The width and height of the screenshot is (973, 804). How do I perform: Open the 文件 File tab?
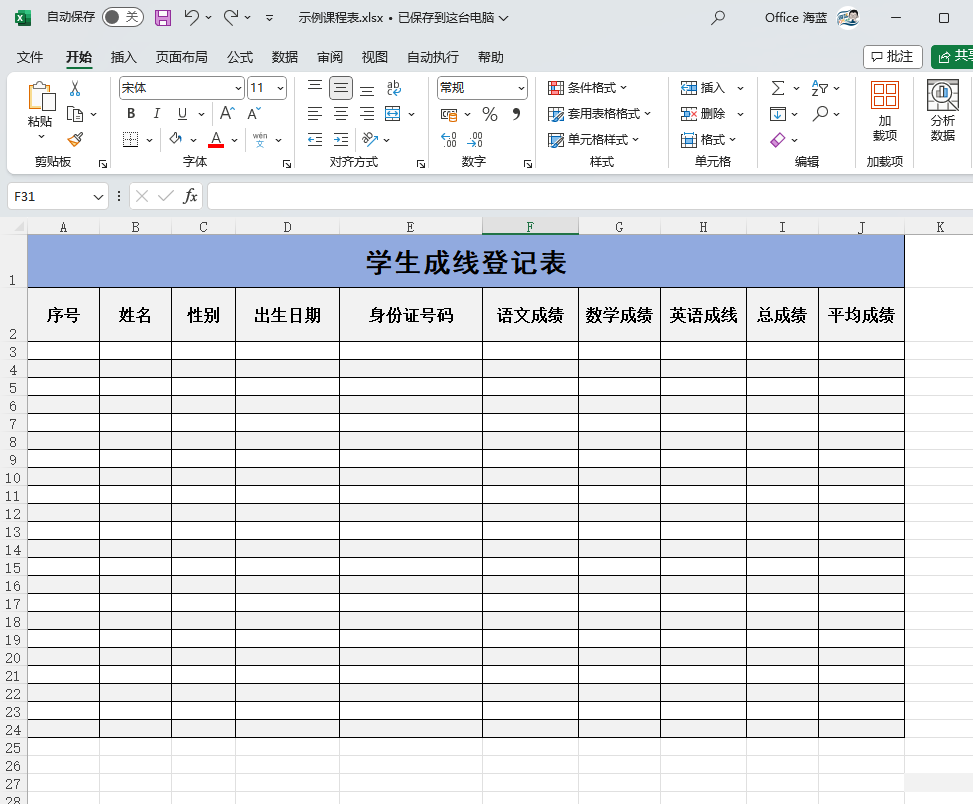pos(30,57)
